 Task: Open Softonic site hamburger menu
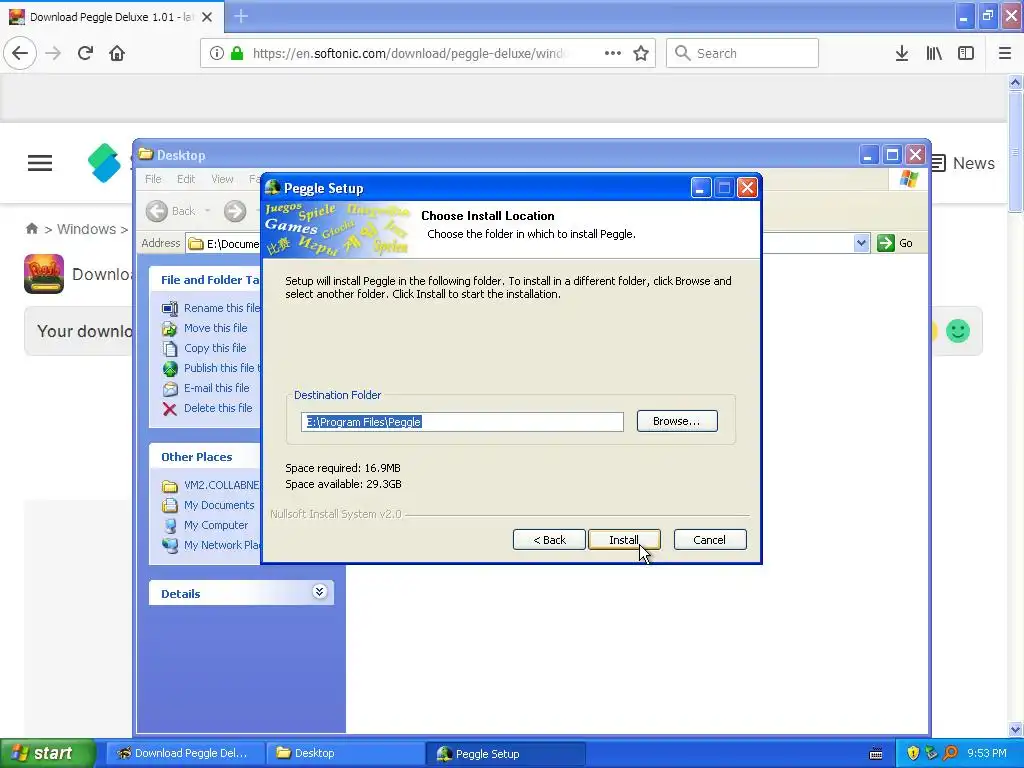point(40,163)
